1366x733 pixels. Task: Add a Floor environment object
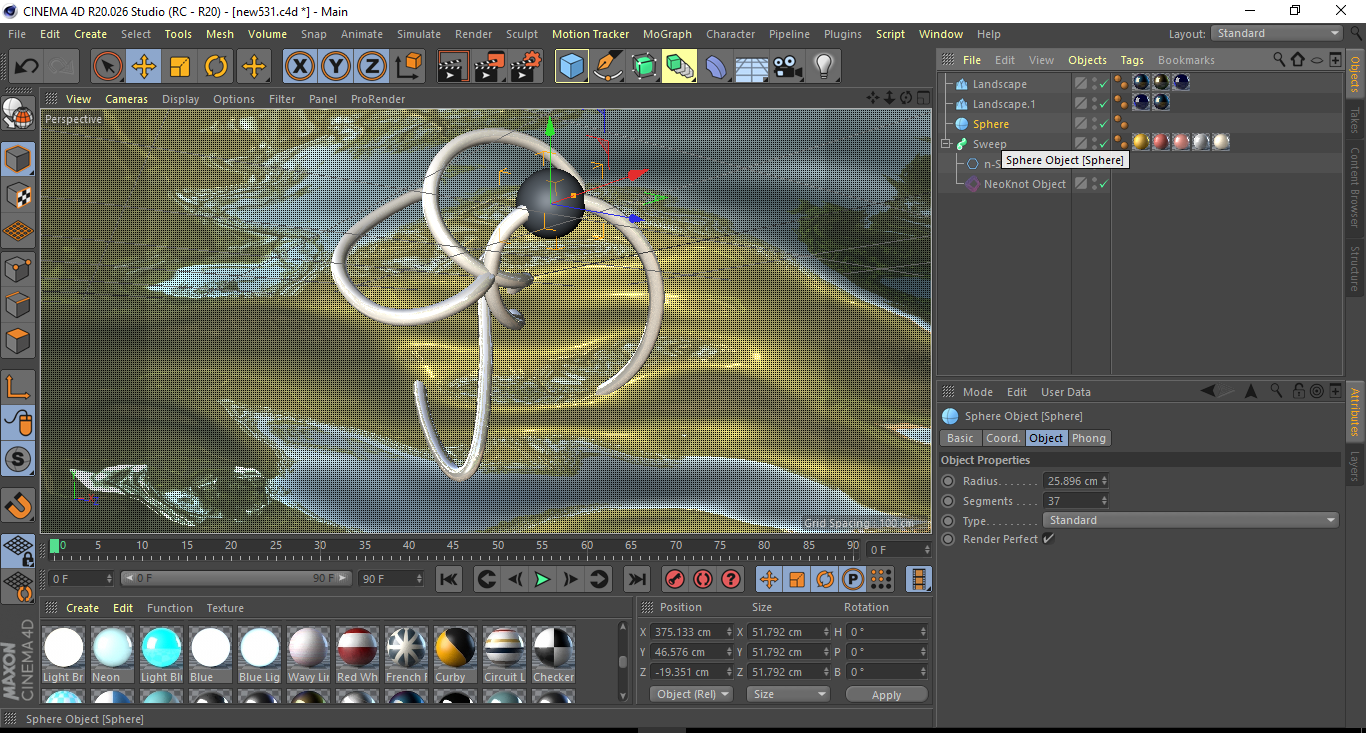pyautogui.click(x=752, y=67)
